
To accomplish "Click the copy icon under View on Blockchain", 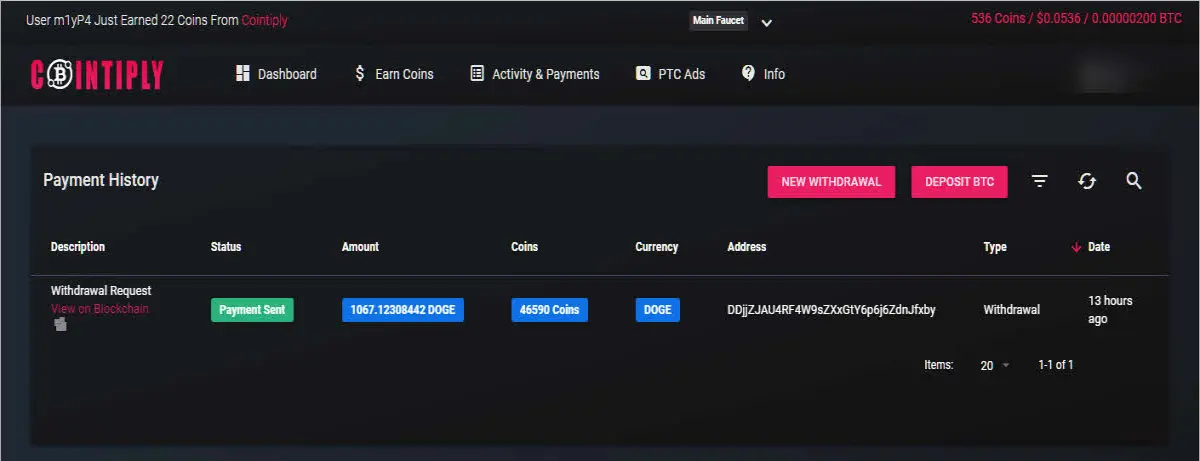I will coord(60,325).
